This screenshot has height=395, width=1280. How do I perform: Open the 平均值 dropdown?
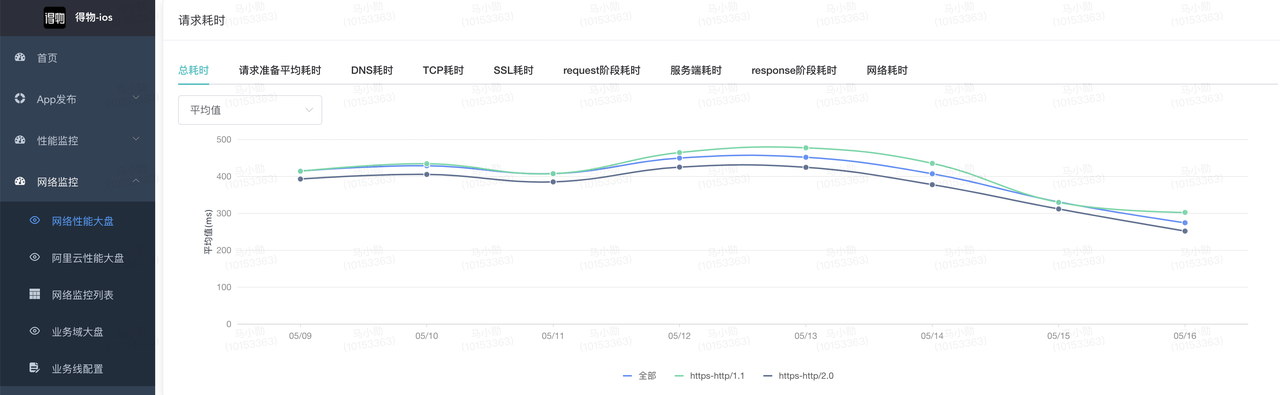coord(250,110)
